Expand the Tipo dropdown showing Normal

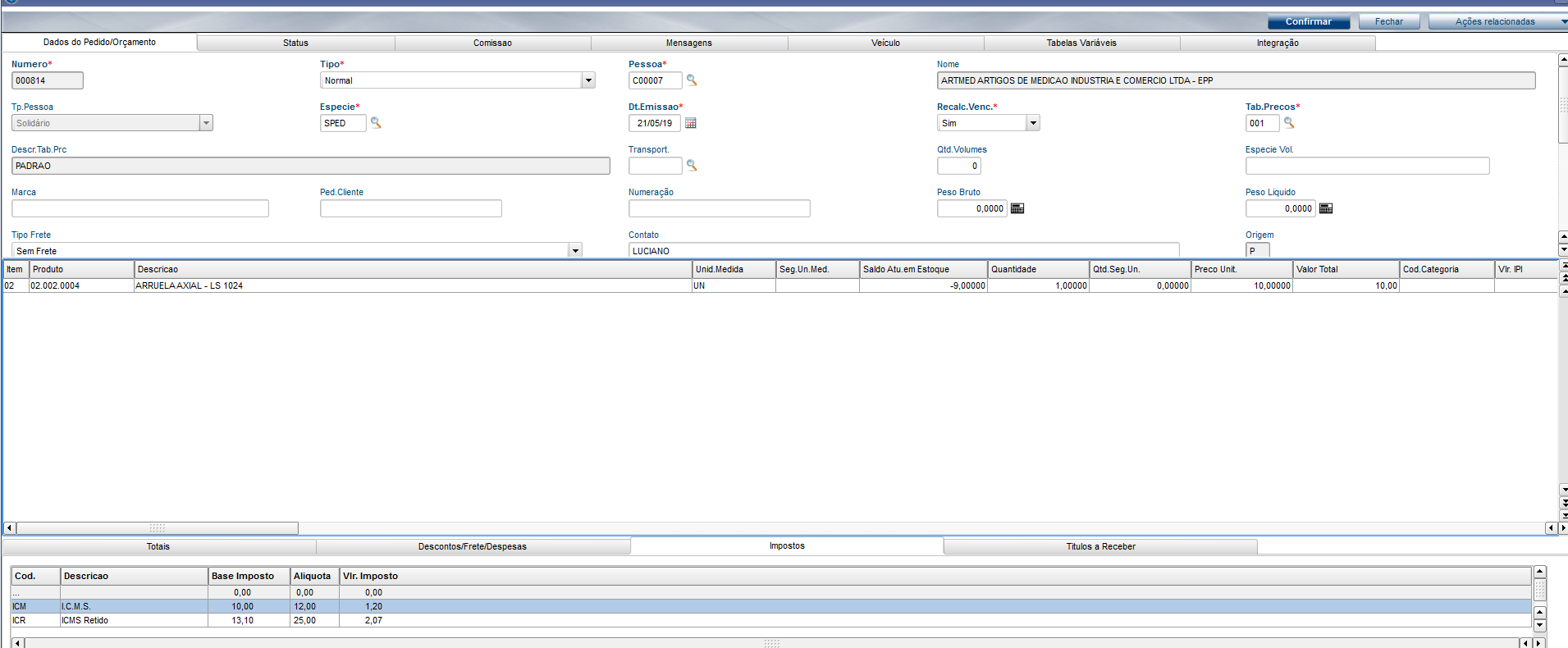click(x=588, y=80)
